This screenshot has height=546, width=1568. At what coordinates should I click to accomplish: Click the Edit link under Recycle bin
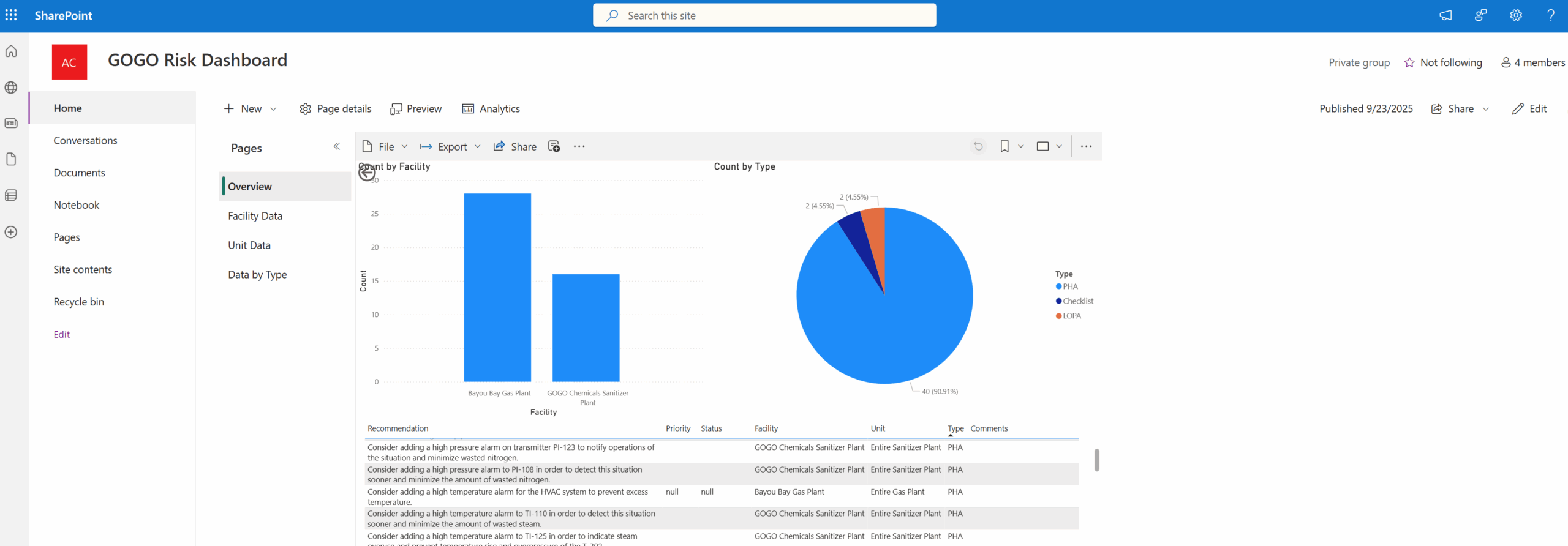pos(61,334)
